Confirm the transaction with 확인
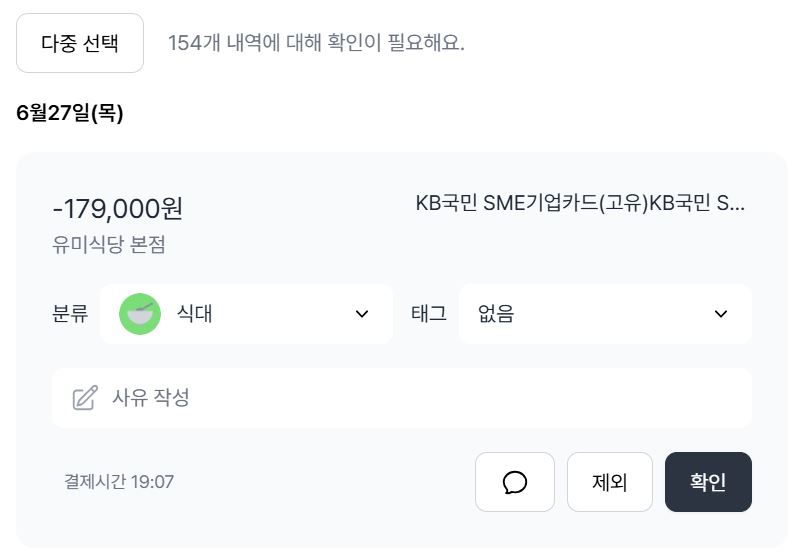Image resolution: width=800 pixels, height=559 pixels. [x=708, y=482]
